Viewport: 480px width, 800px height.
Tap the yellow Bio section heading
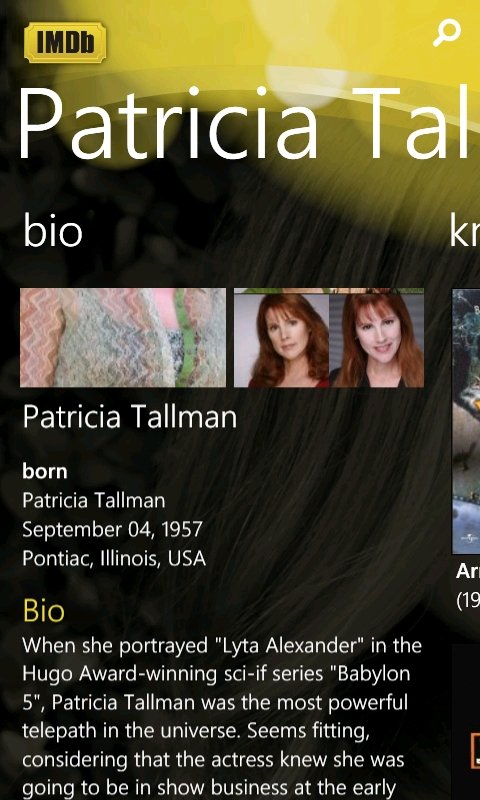tap(44, 611)
